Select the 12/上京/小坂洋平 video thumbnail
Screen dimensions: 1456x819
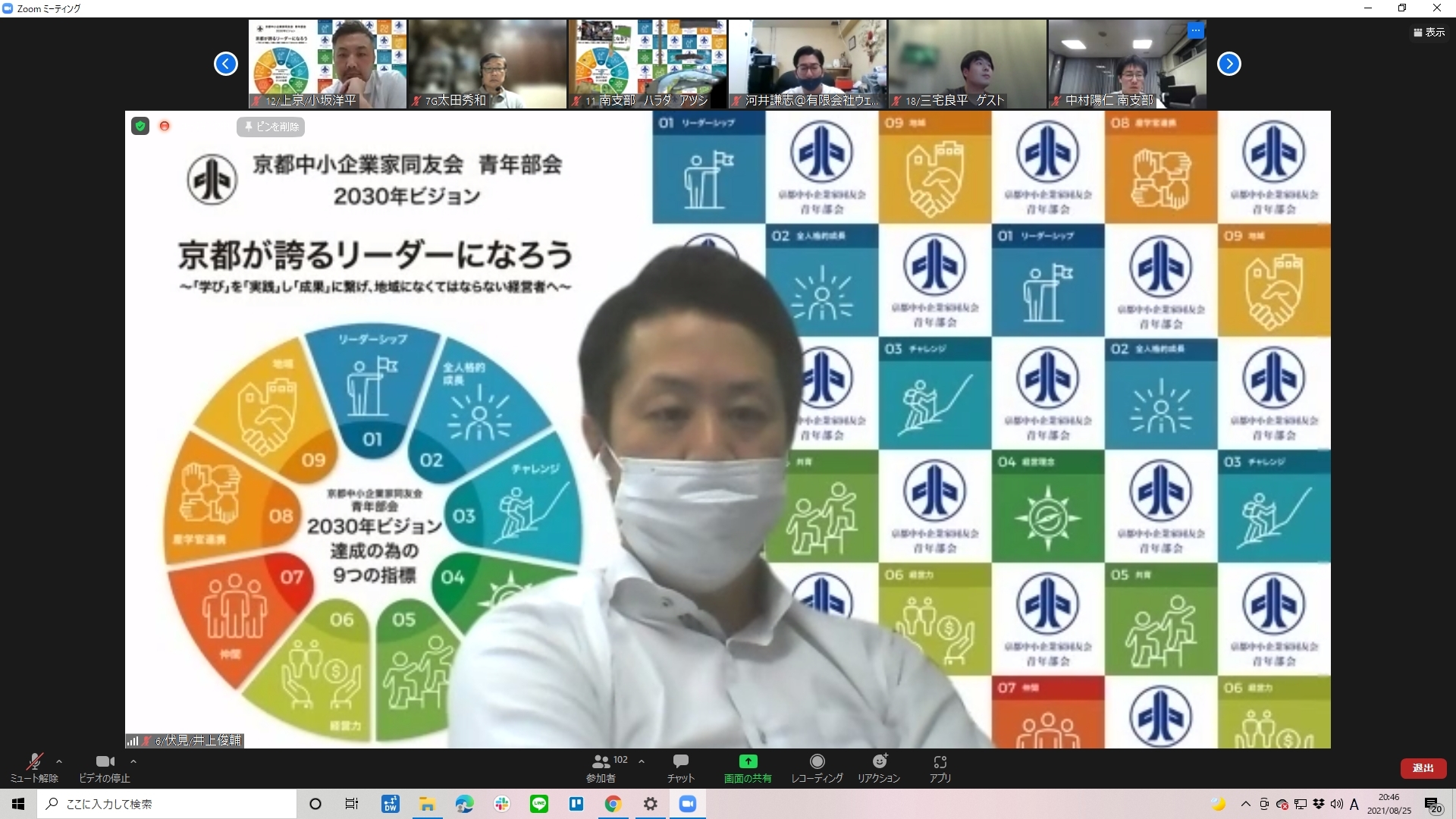pos(328,64)
